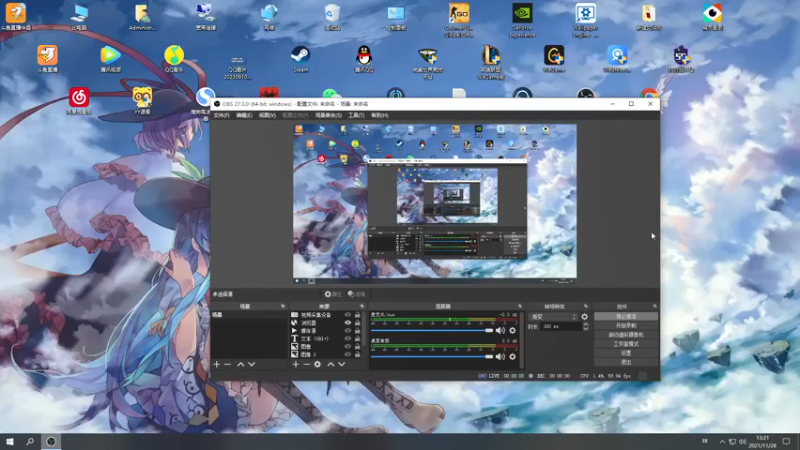This screenshot has width=800, height=450.
Task: Add a new scene with plus button
Action: point(216,364)
